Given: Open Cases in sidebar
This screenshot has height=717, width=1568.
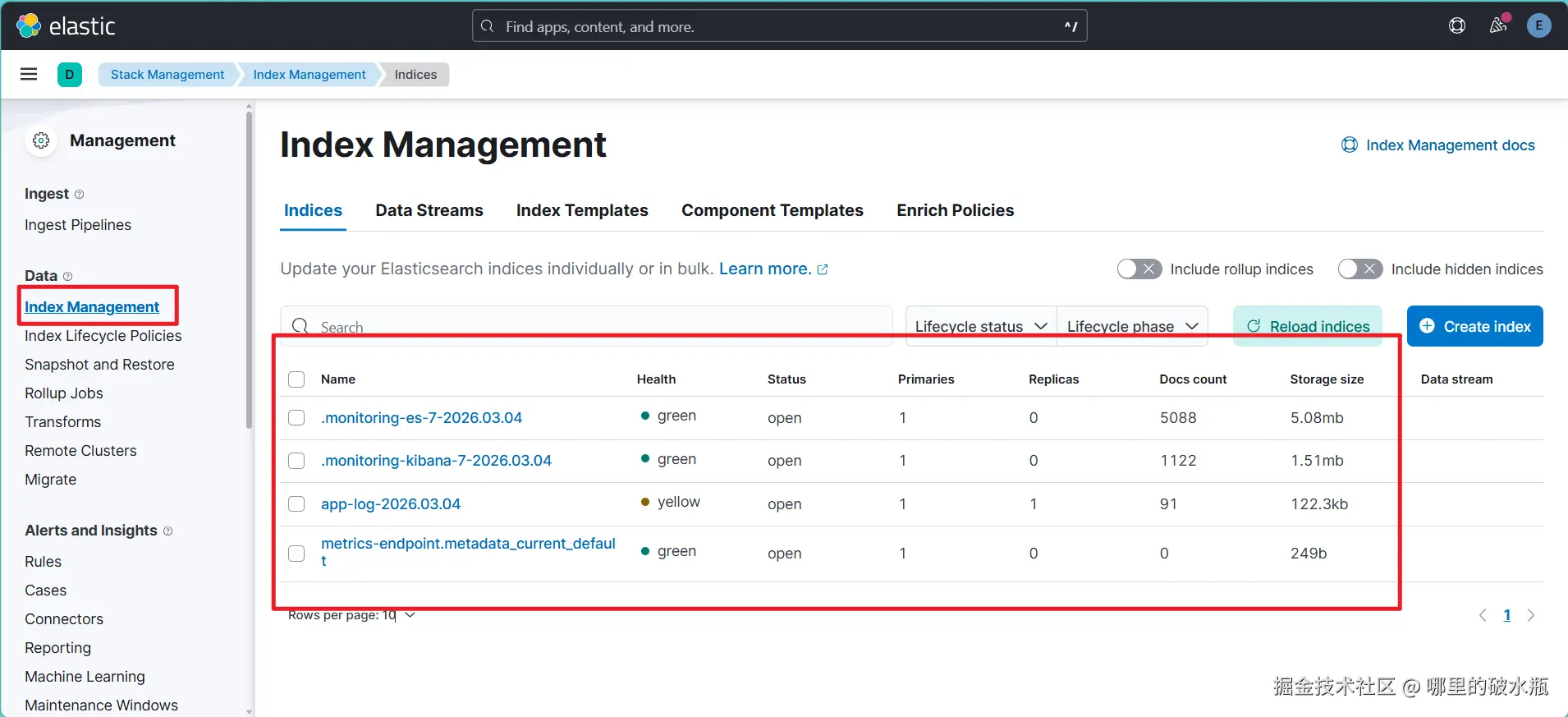Looking at the screenshot, I should tap(46, 591).
